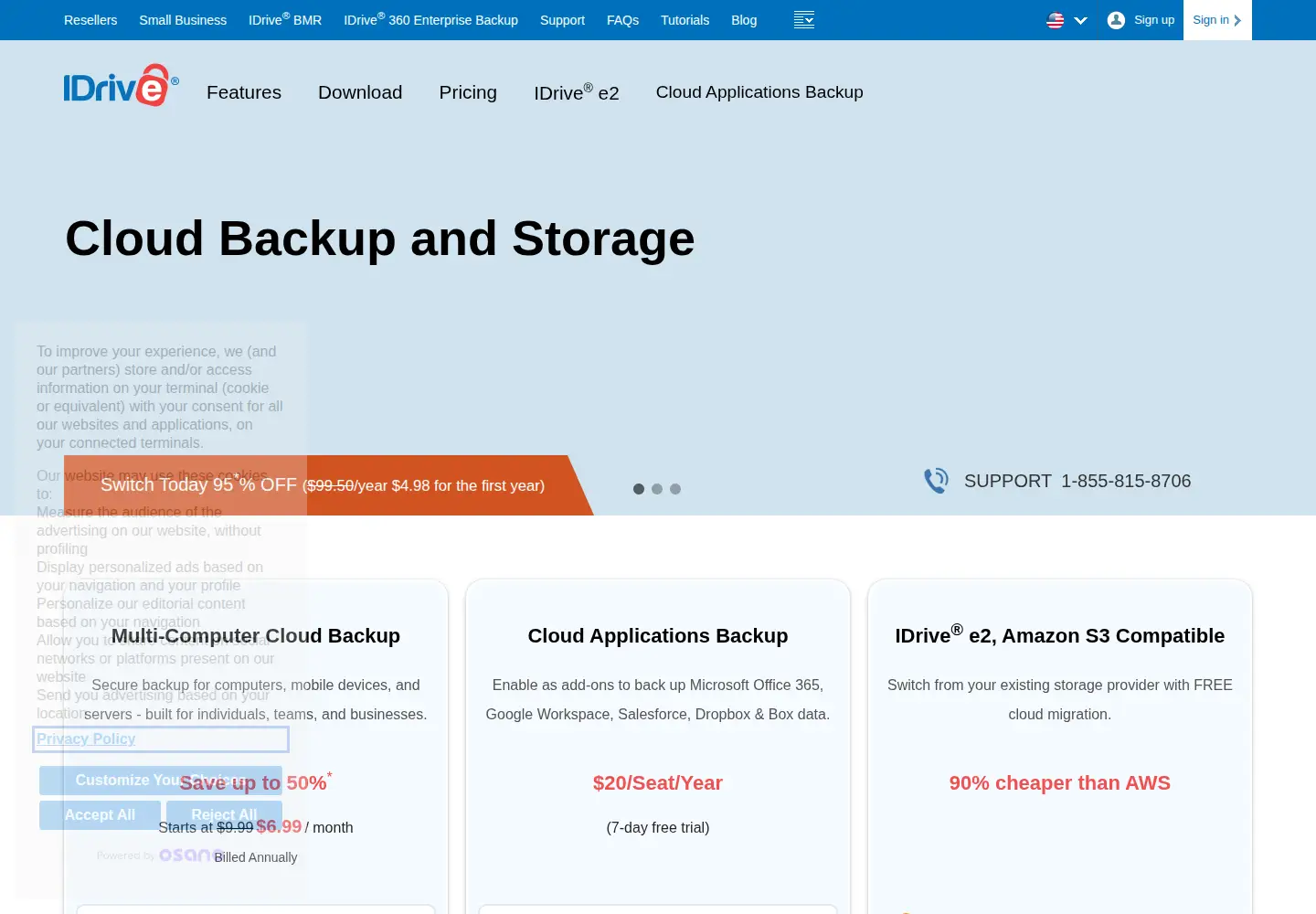
Task: Open the FAQs page
Action: pos(623,20)
